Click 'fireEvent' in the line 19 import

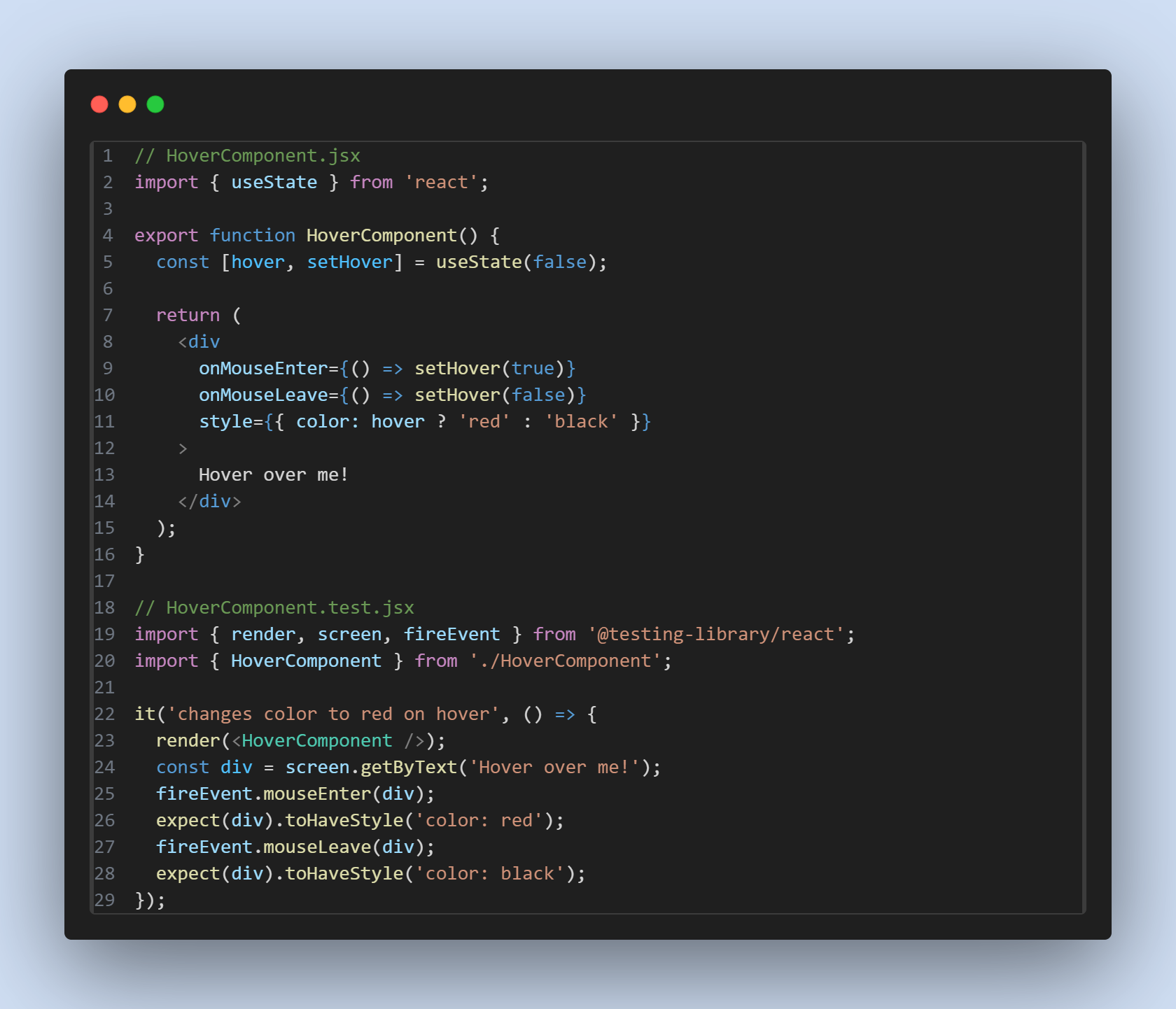pos(452,634)
